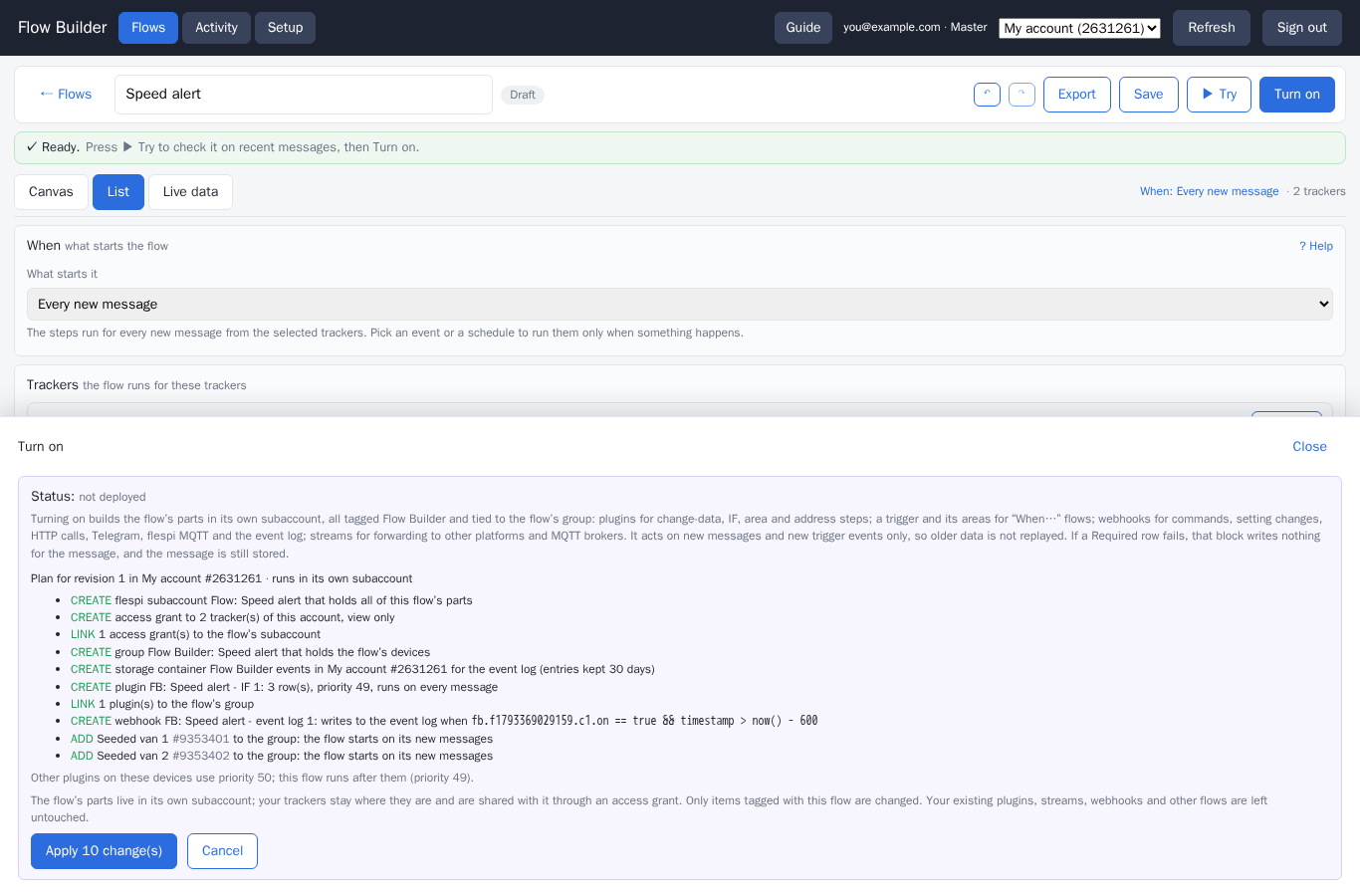Open the Flows tab in the top bar
The height and width of the screenshot is (896, 1360).
[x=148, y=28]
